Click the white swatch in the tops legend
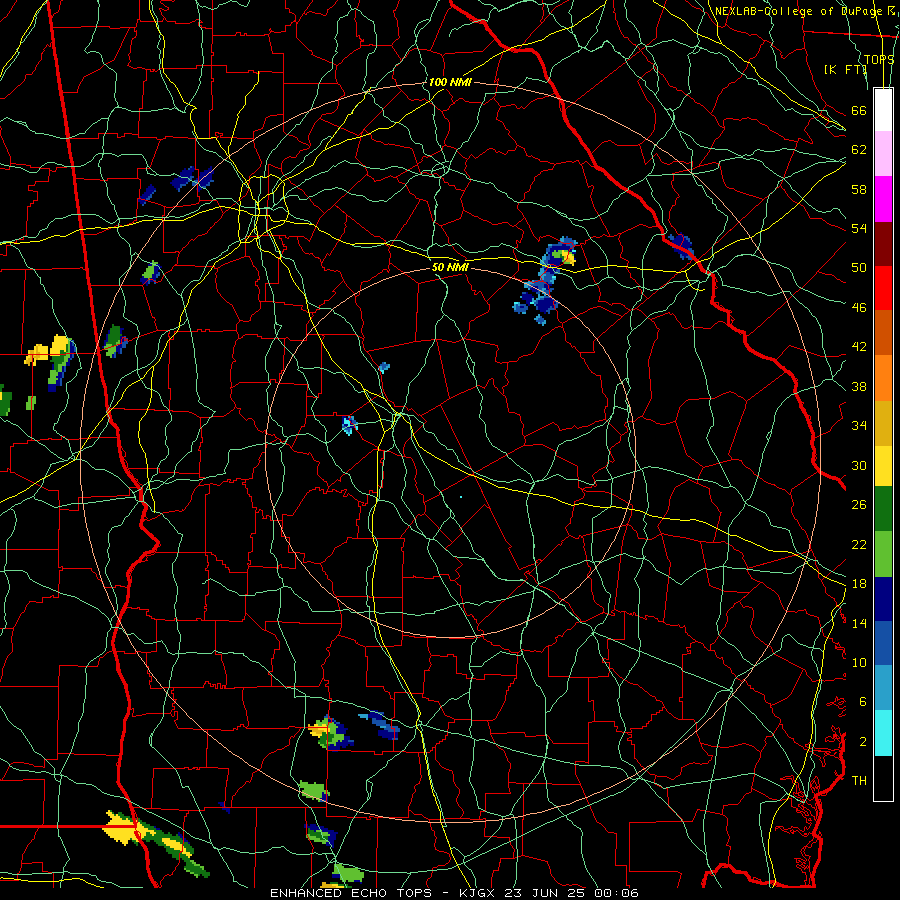The image size is (900, 900). (x=883, y=110)
